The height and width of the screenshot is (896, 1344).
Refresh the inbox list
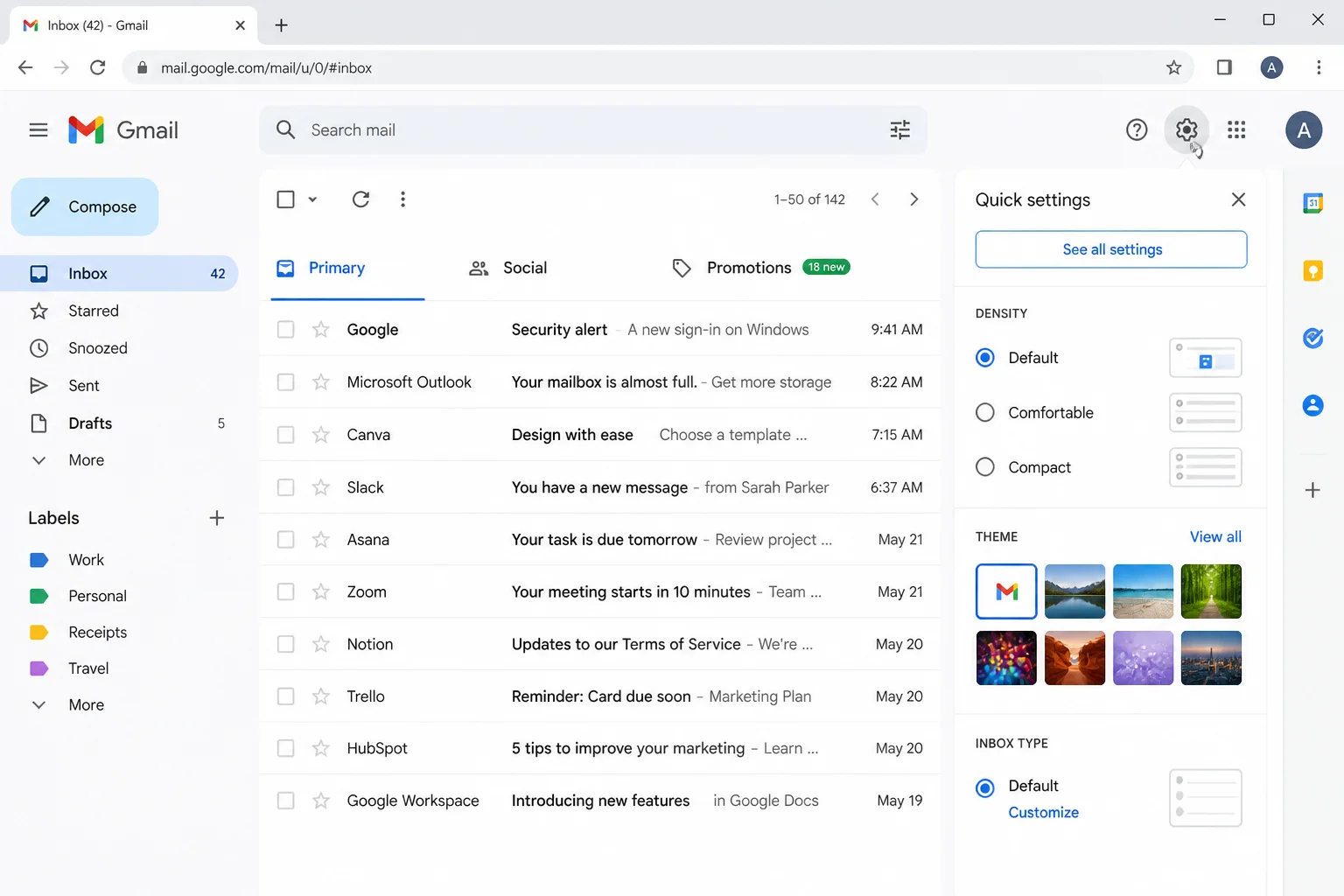click(x=360, y=199)
